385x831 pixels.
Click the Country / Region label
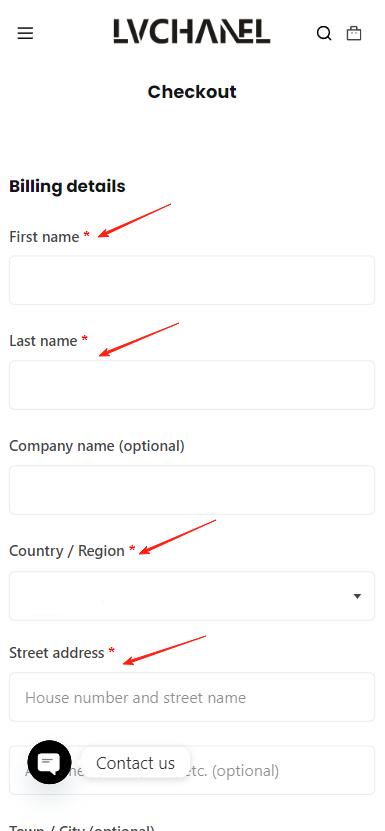tap(67, 551)
